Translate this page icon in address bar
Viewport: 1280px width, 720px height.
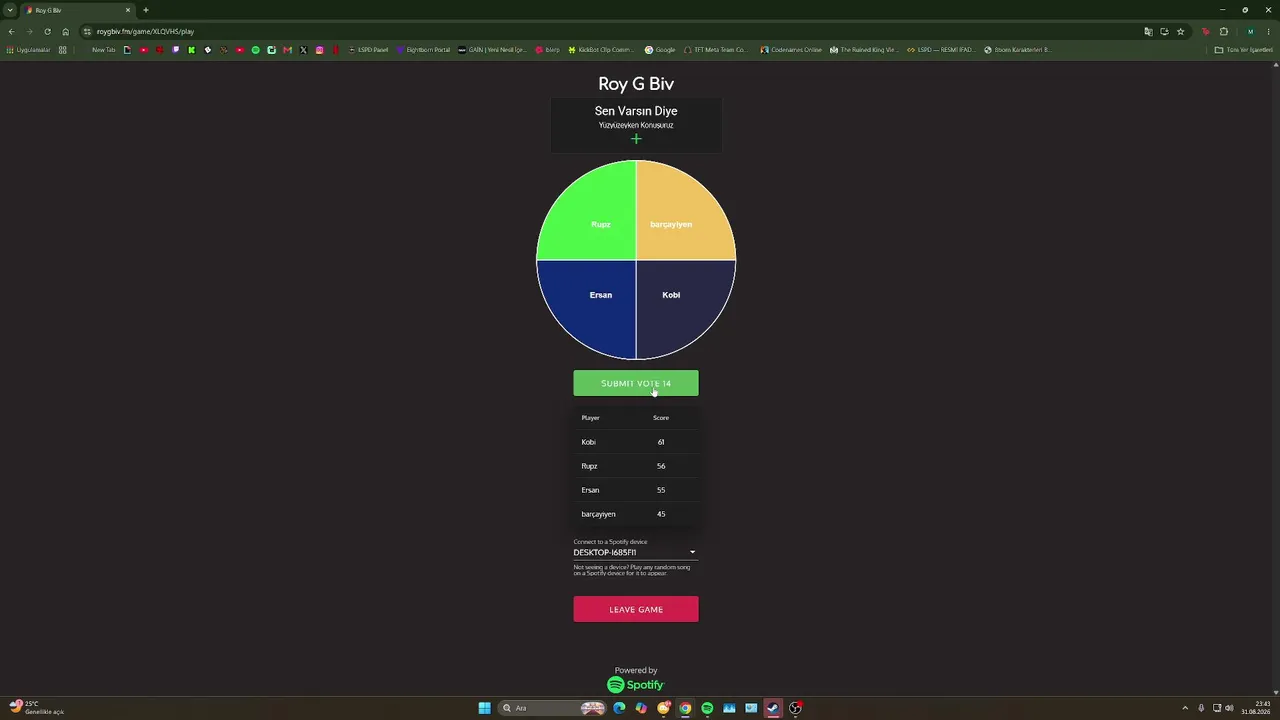click(x=1148, y=31)
